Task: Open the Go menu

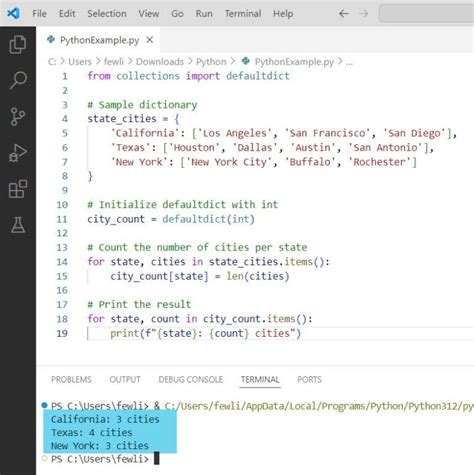Action: (177, 14)
